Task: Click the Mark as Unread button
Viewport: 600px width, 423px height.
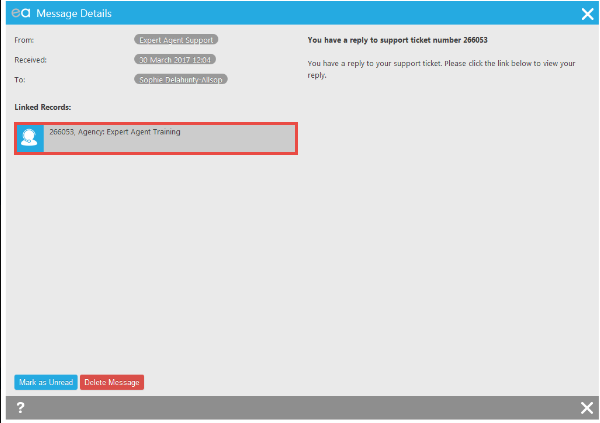Action: point(46,382)
